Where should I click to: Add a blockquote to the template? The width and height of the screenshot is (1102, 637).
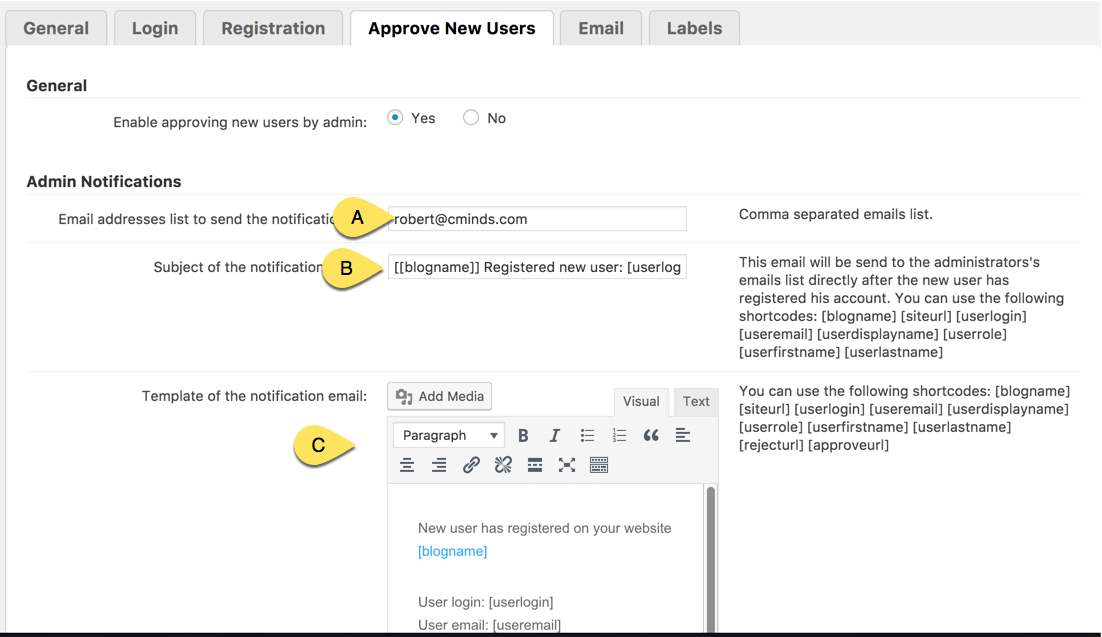pyautogui.click(x=651, y=436)
